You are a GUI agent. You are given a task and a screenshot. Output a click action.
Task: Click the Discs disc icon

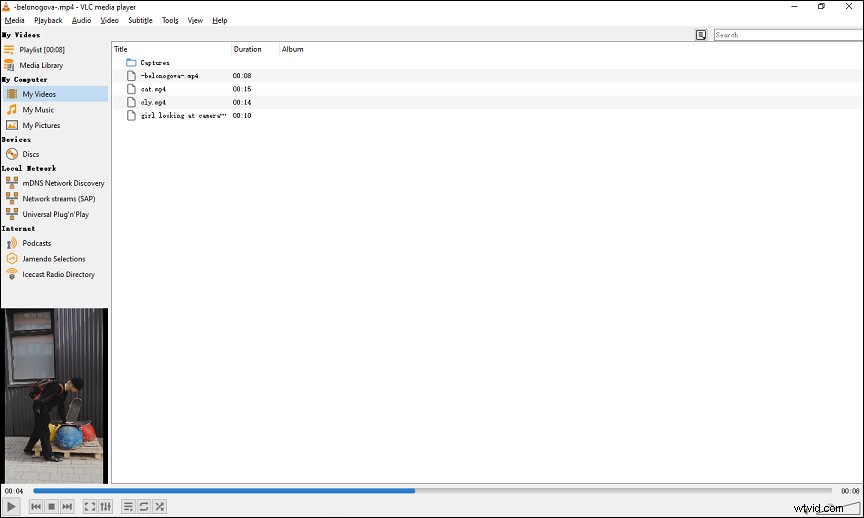(x=12, y=154)
